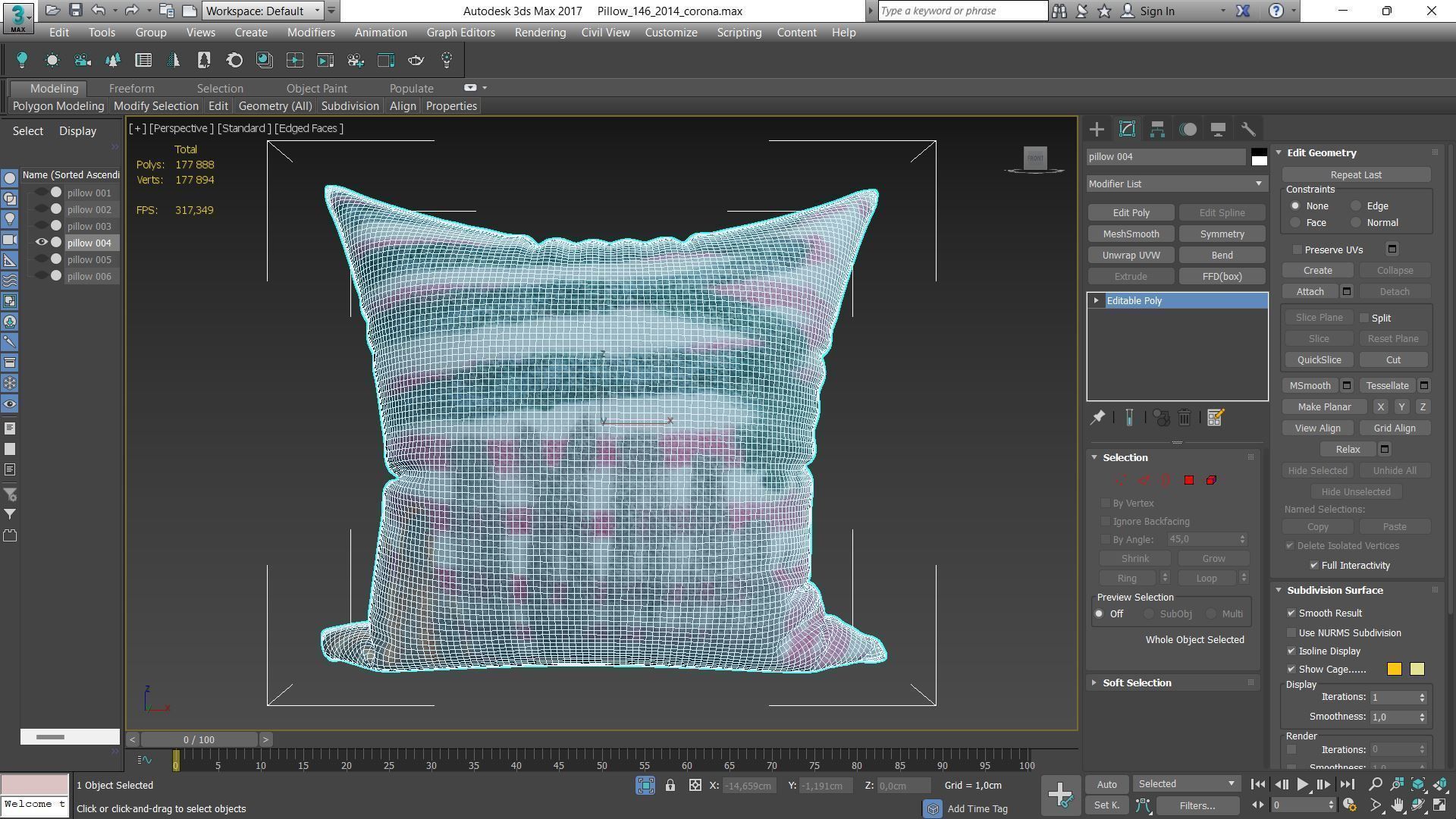
Task: Switch to the Freeform ribbon tab
Action: tap(131, 89)
